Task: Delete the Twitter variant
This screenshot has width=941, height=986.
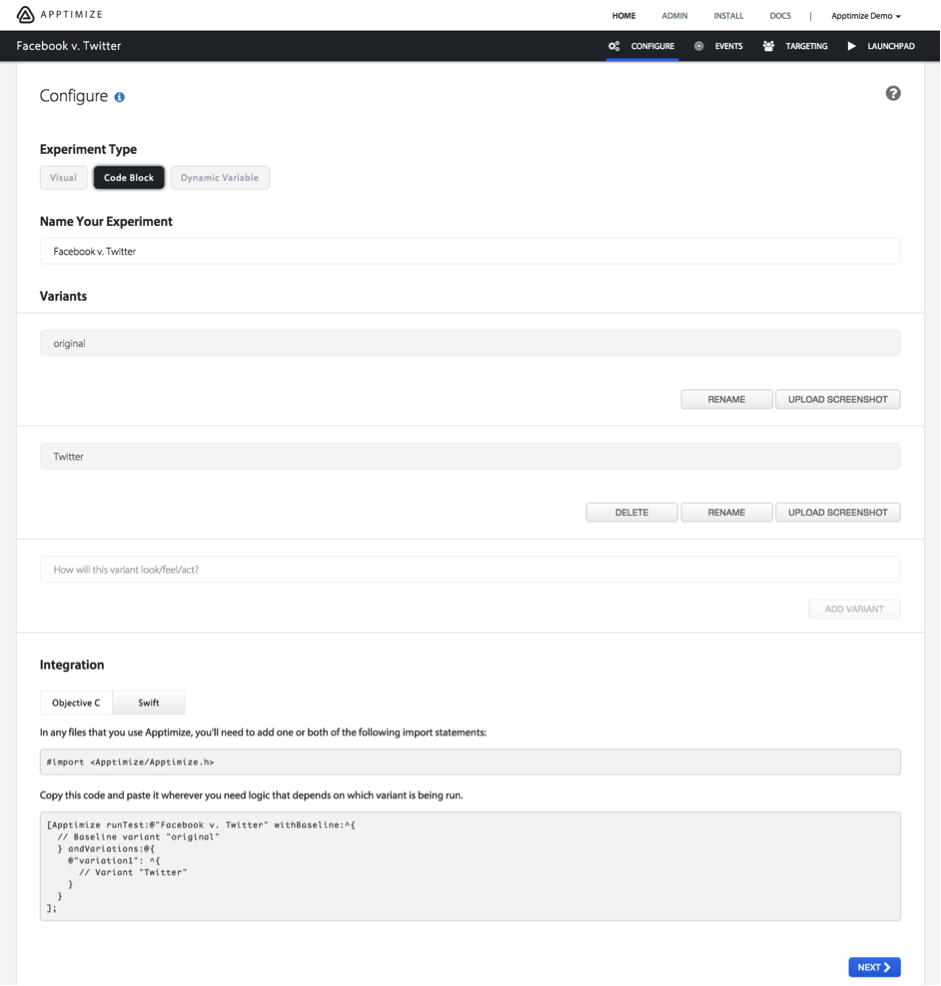Action: pos(632,512)
